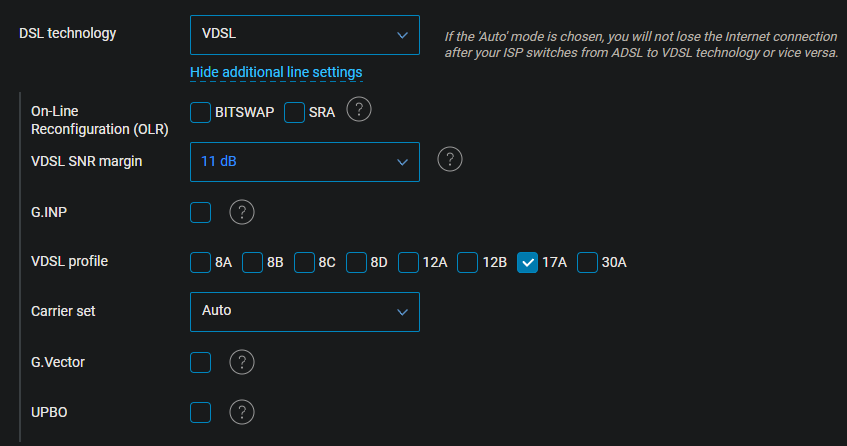The height and width of the screenshot is (446, 847).
Task: Open the UPBO help icon
Action: coord(241,413)
